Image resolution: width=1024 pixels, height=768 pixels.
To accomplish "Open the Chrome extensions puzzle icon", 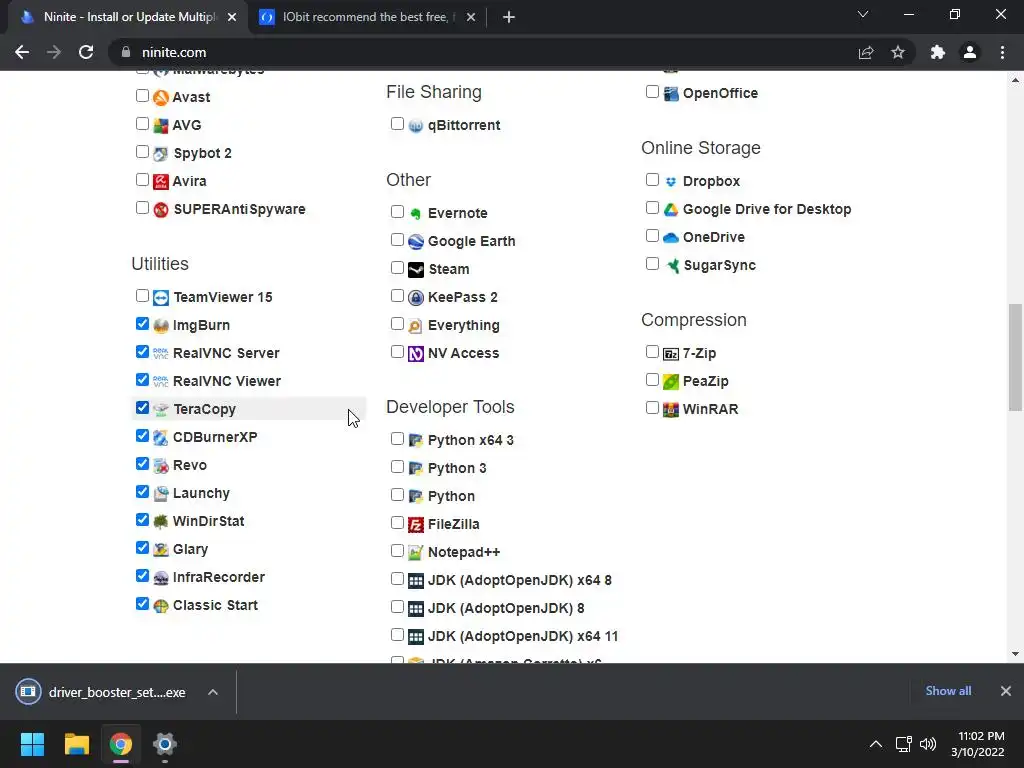I will coord(937,52).
